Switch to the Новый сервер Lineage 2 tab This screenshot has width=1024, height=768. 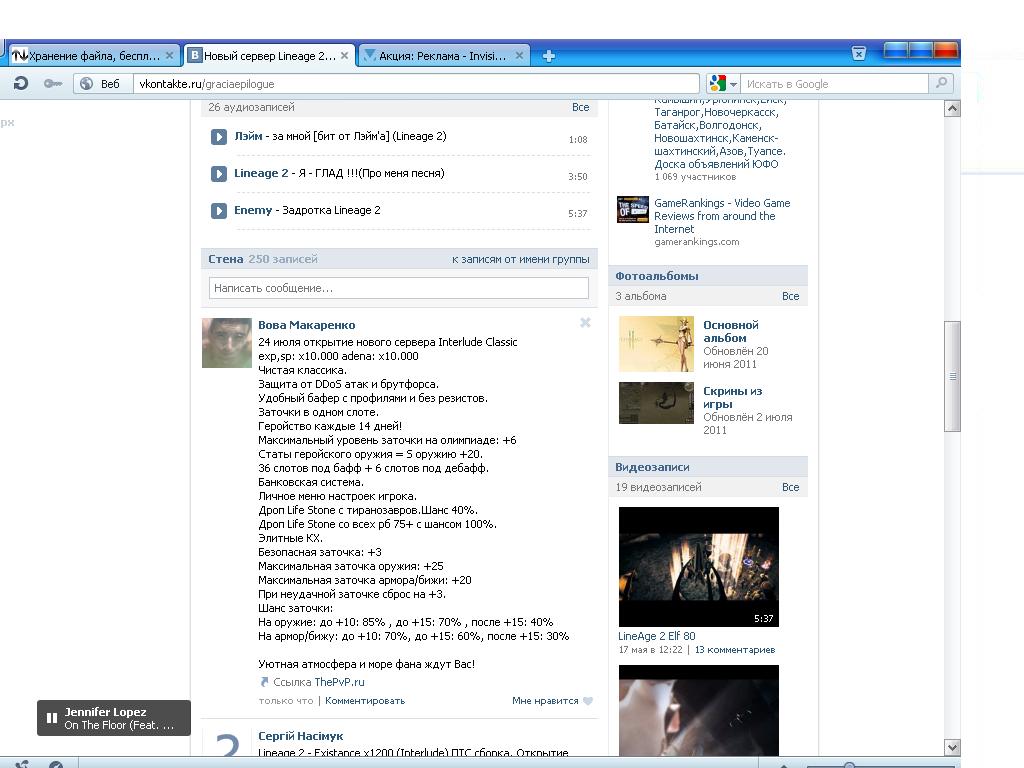point(269,56)
